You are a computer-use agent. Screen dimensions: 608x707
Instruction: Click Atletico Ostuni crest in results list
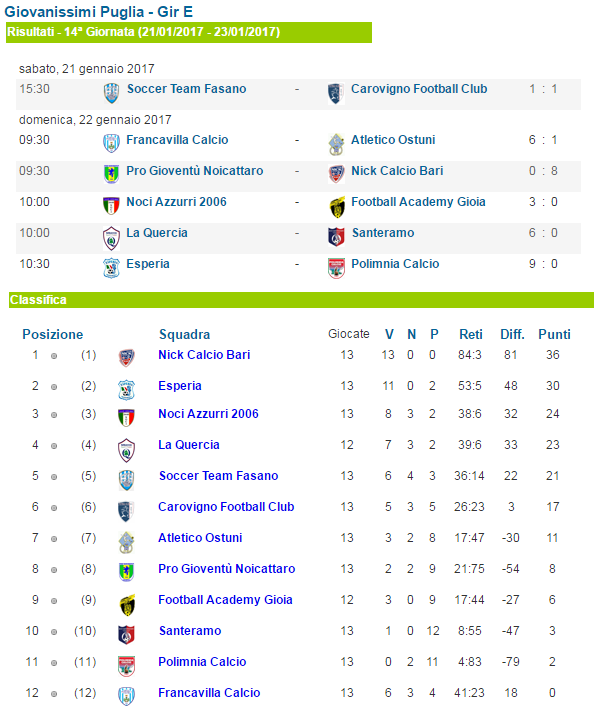(x=336, y=144)
